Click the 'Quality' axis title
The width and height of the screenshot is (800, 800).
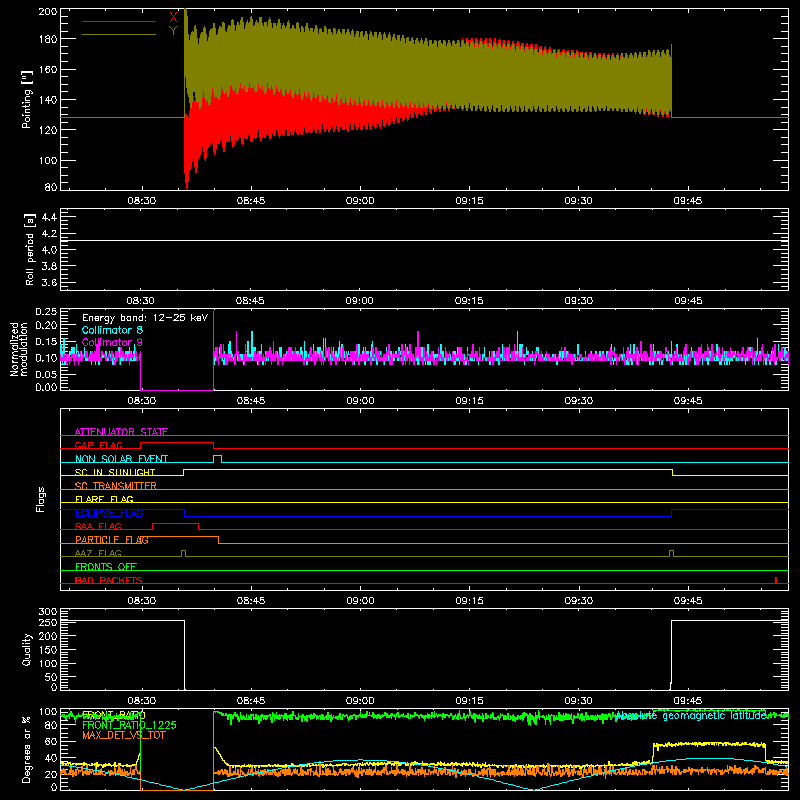pos(27,649)
